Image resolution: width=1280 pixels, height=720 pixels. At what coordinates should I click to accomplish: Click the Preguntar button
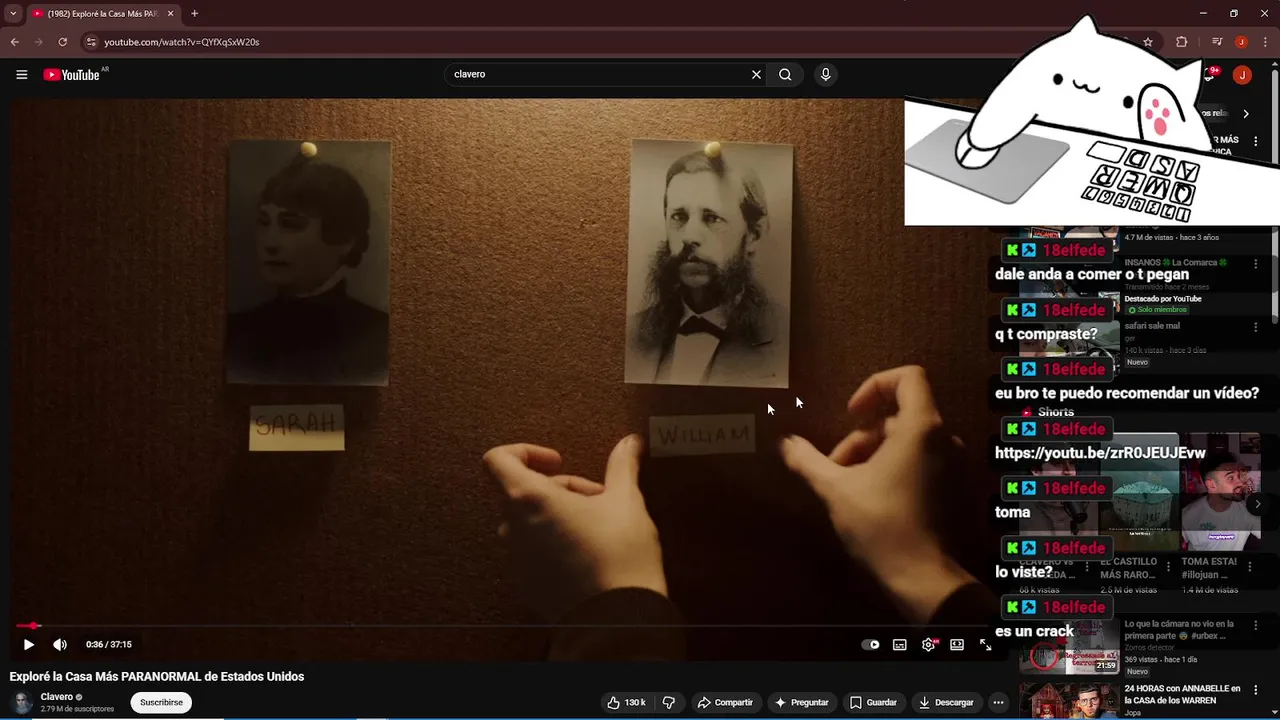tap(802, 702)
